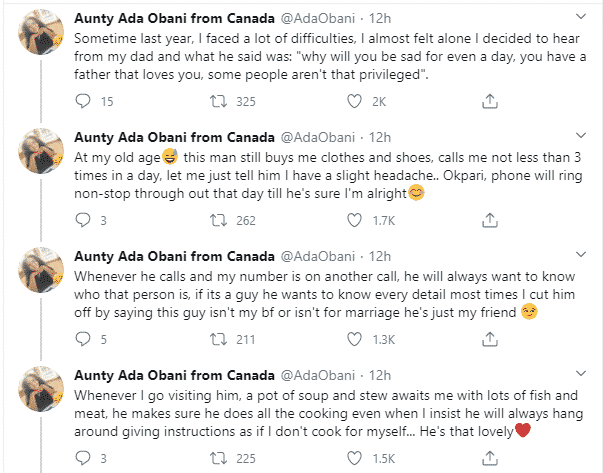Reply to the tweet about difficulties last year

click(83, 101)
